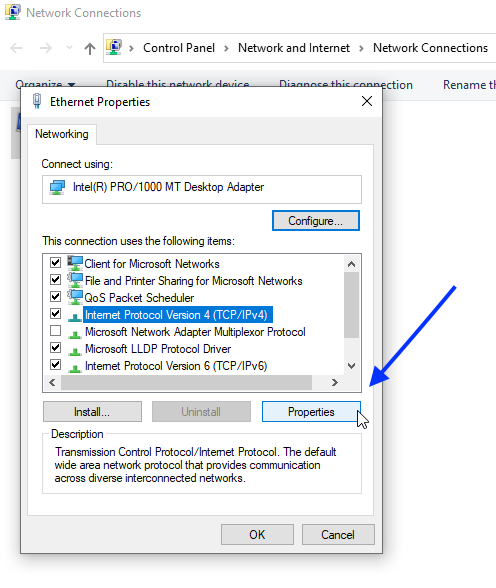Screen dimensions: 496x588
Task: Click the items list scroll down arrow
Action: (351, 366)
